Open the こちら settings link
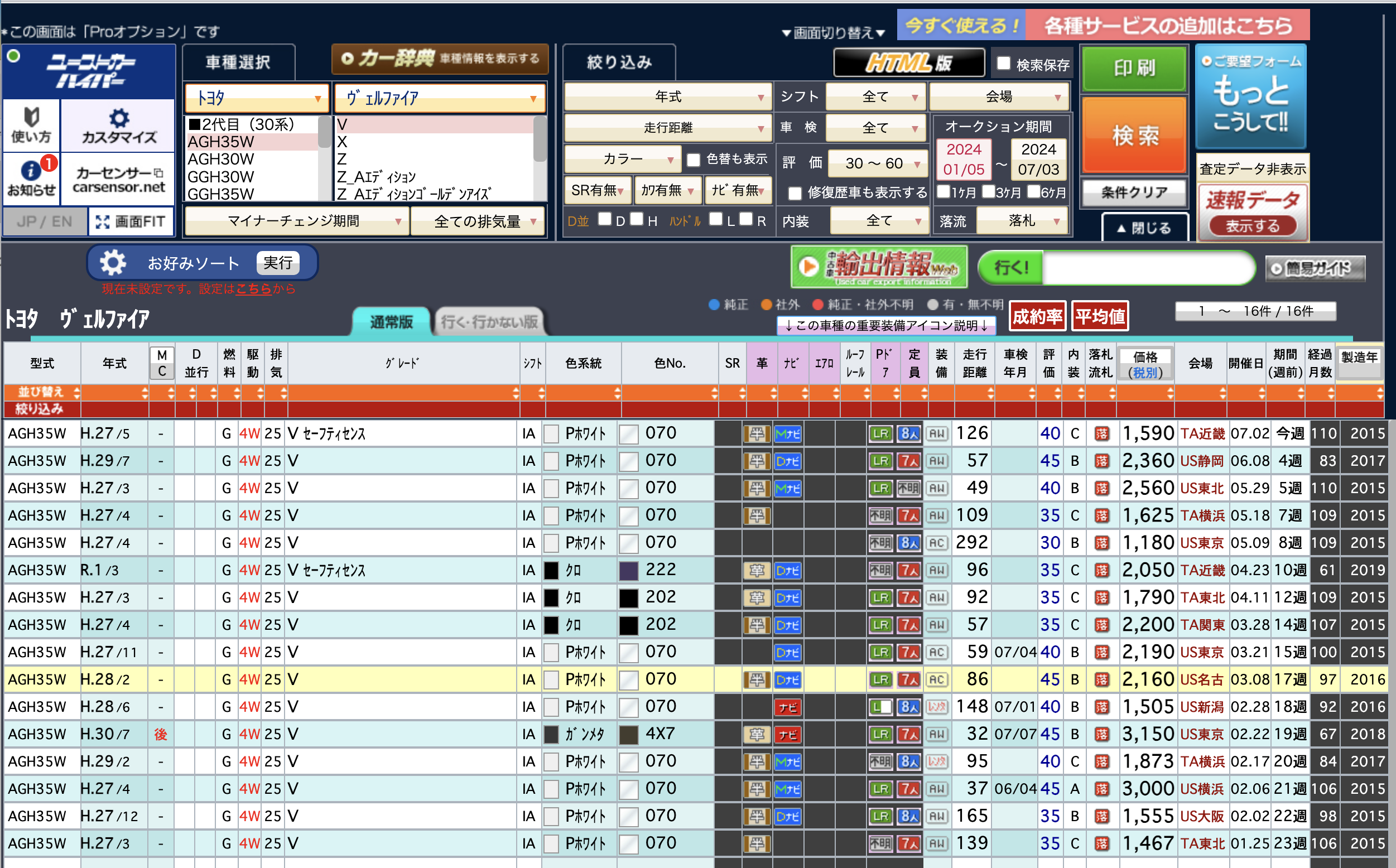Screen dimensions: 1396x868 click(x=253, y=289)
